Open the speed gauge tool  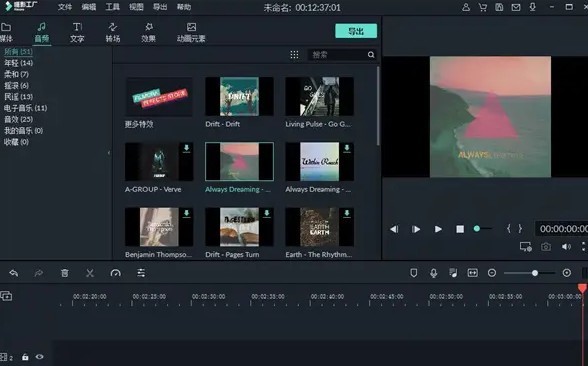116,273
